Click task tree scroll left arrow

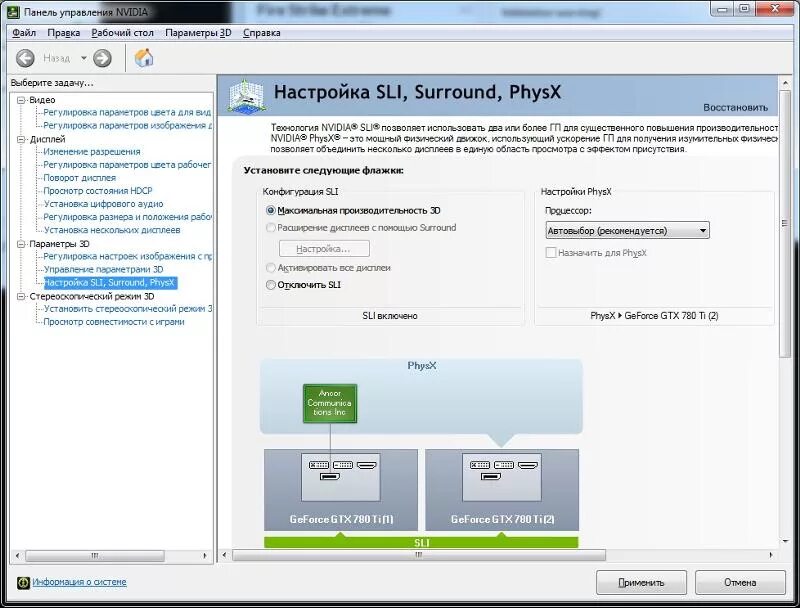point(17,555)
